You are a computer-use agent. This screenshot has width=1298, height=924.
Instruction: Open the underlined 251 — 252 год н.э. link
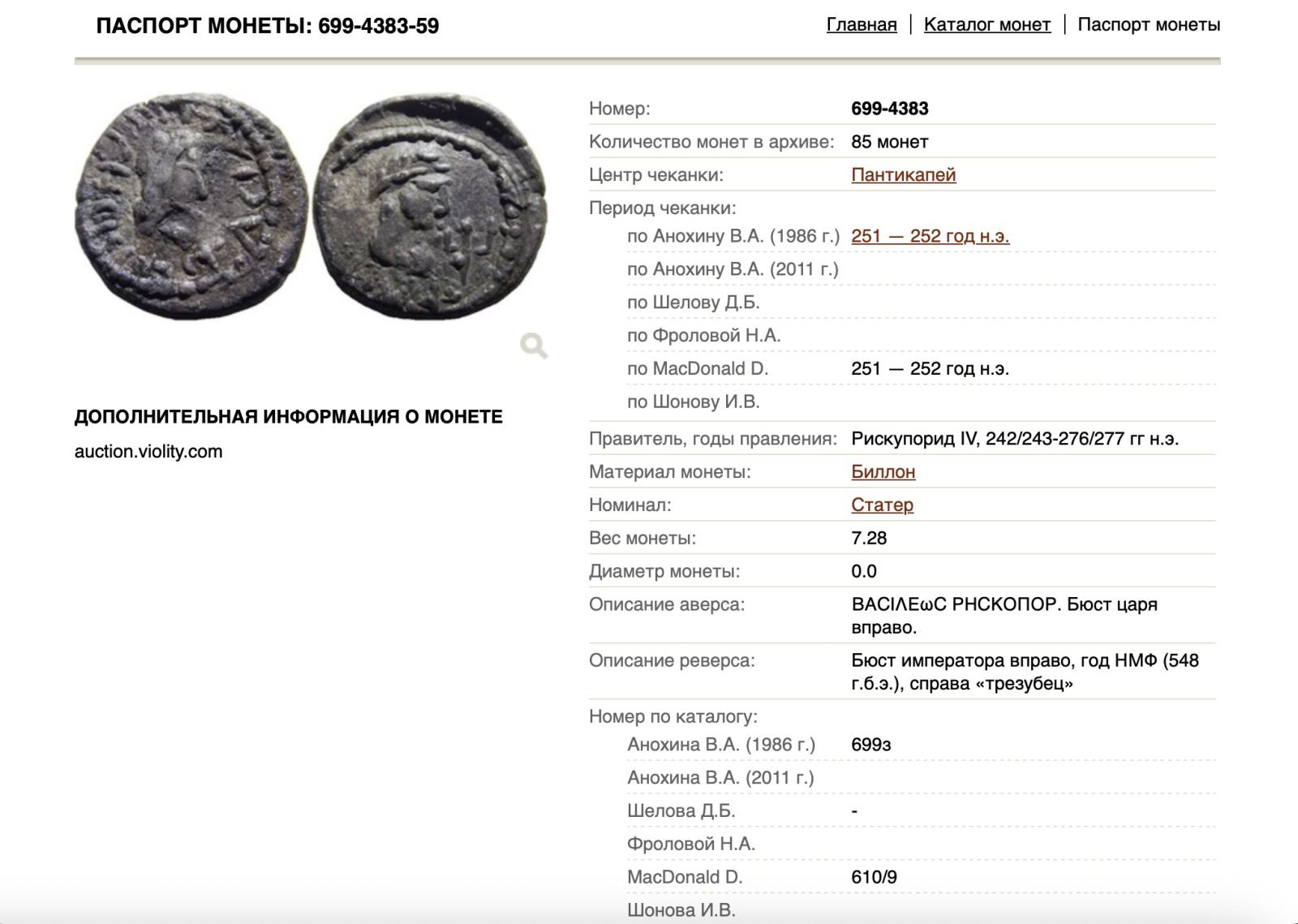click(930, 237)
